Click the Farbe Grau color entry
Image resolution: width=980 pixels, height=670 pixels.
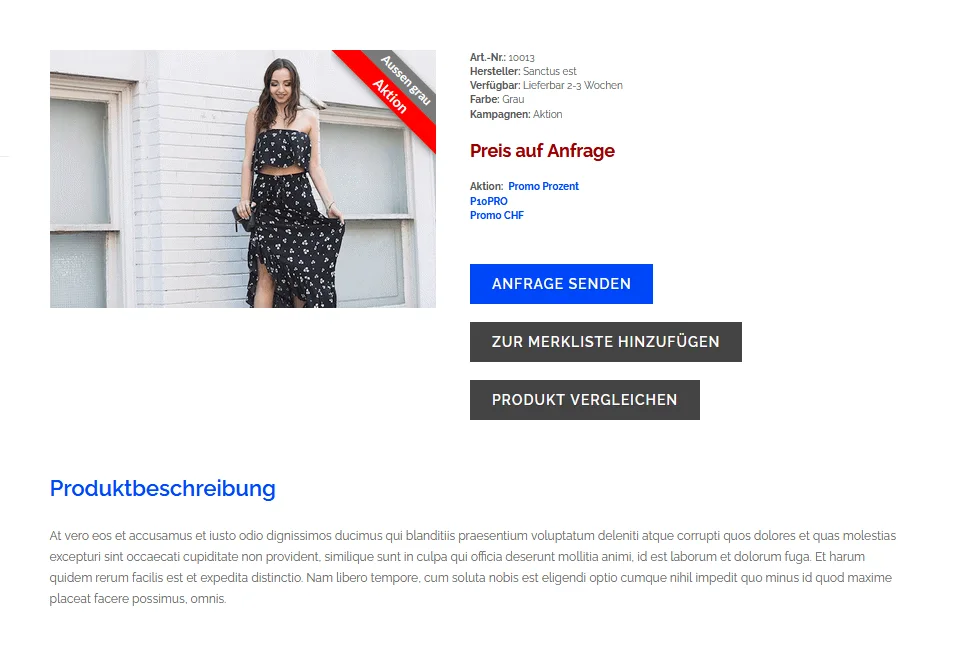click(x=497, y=99)
